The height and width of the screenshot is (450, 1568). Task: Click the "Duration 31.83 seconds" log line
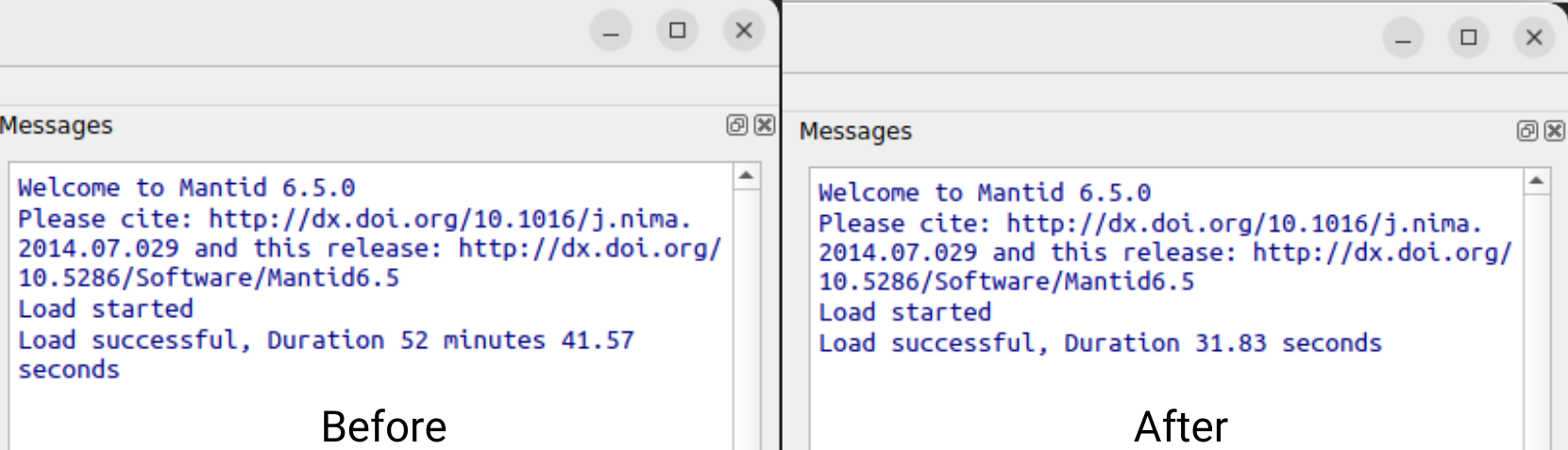point(1100,343)
